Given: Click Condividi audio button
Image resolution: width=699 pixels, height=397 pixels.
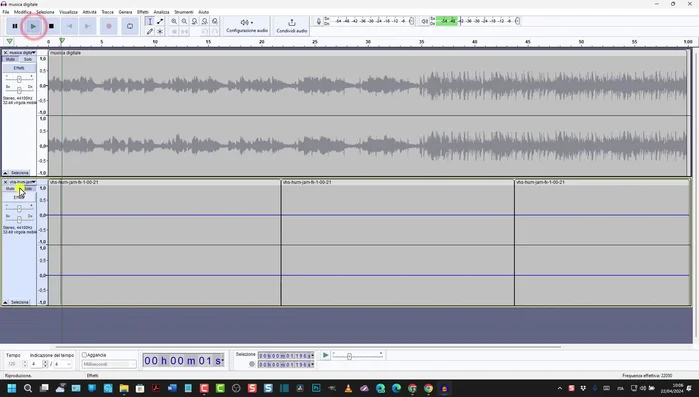Looking at the screenshot, I should (292, 26).
